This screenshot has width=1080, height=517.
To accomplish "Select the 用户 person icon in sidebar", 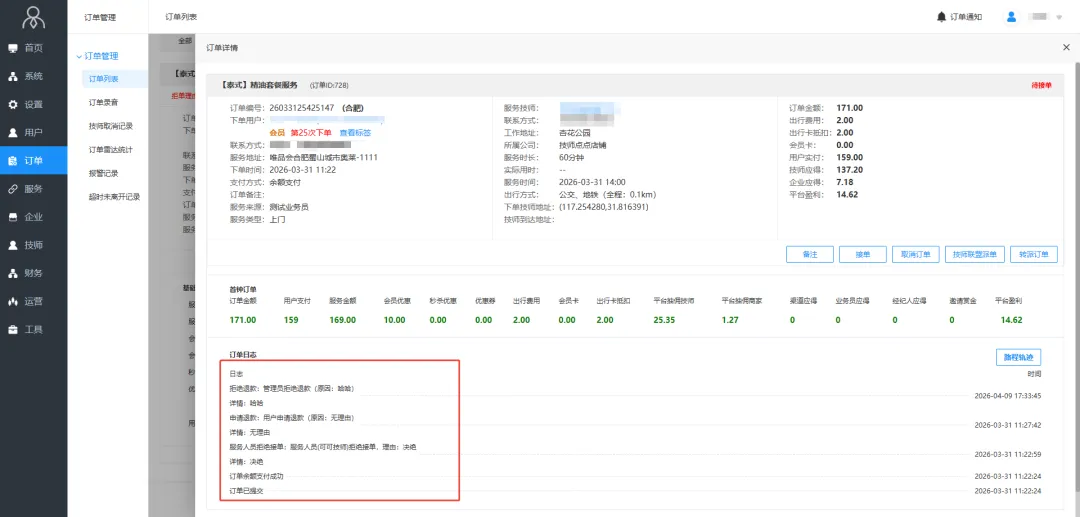I will point(13,132).
